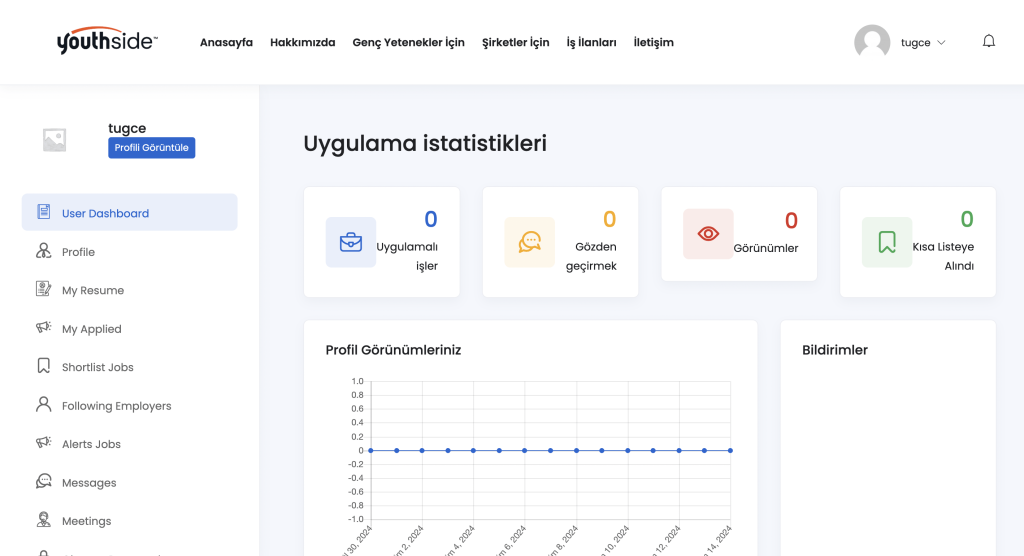
Task: Click the Profile sidebar icon
Action: [44, 251]
